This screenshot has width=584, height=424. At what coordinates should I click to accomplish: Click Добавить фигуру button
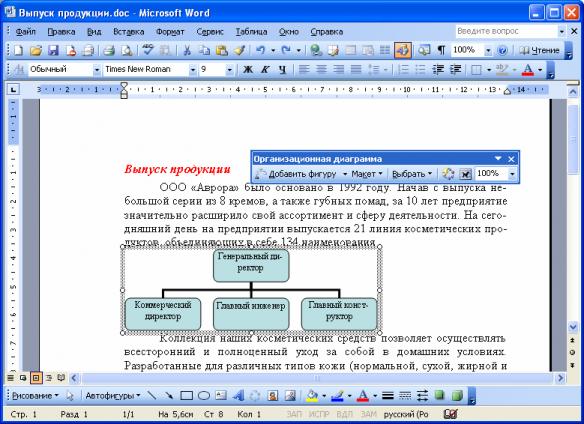coord(297,174)
